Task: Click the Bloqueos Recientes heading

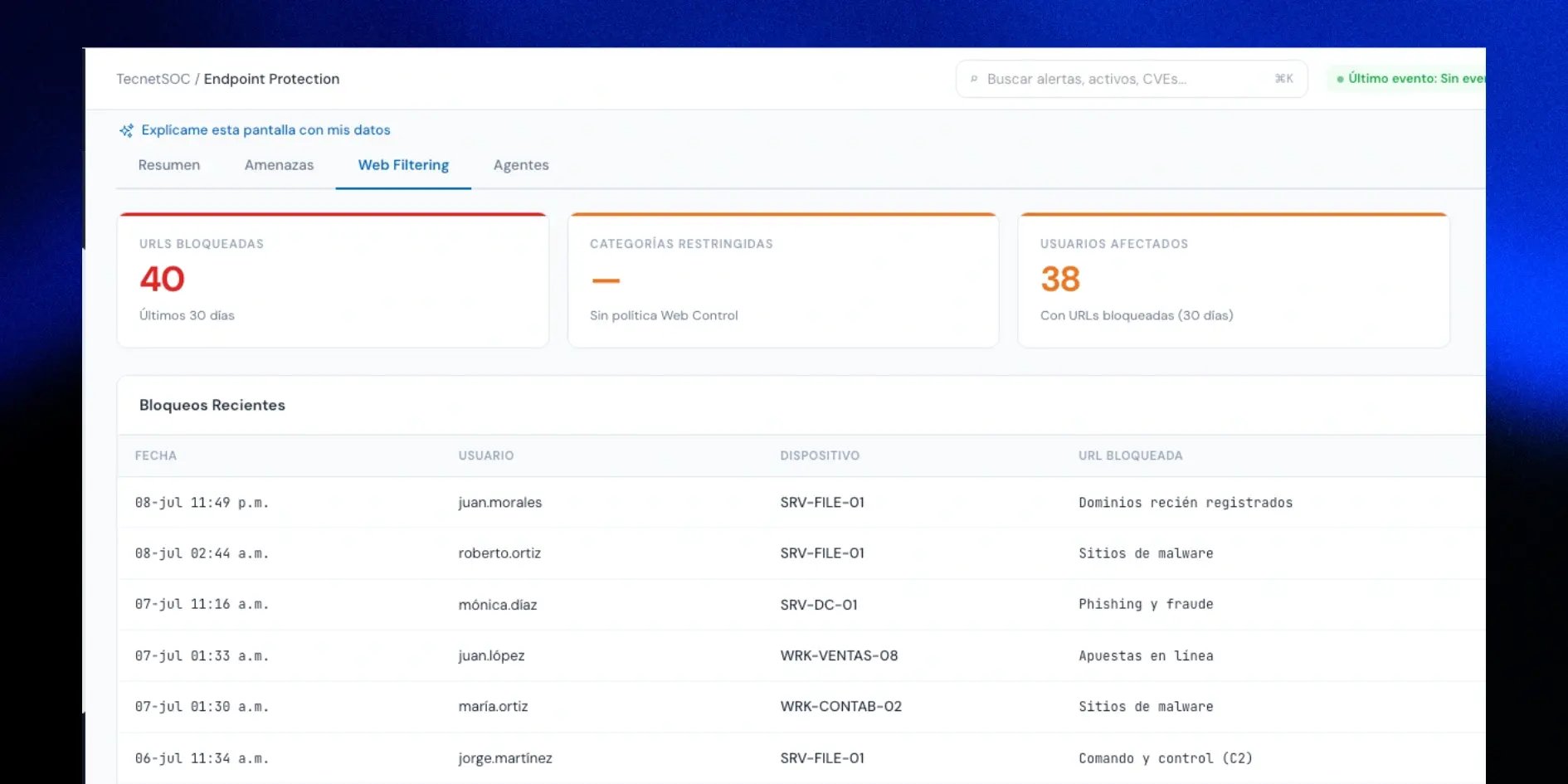Action: pos(212,405)
